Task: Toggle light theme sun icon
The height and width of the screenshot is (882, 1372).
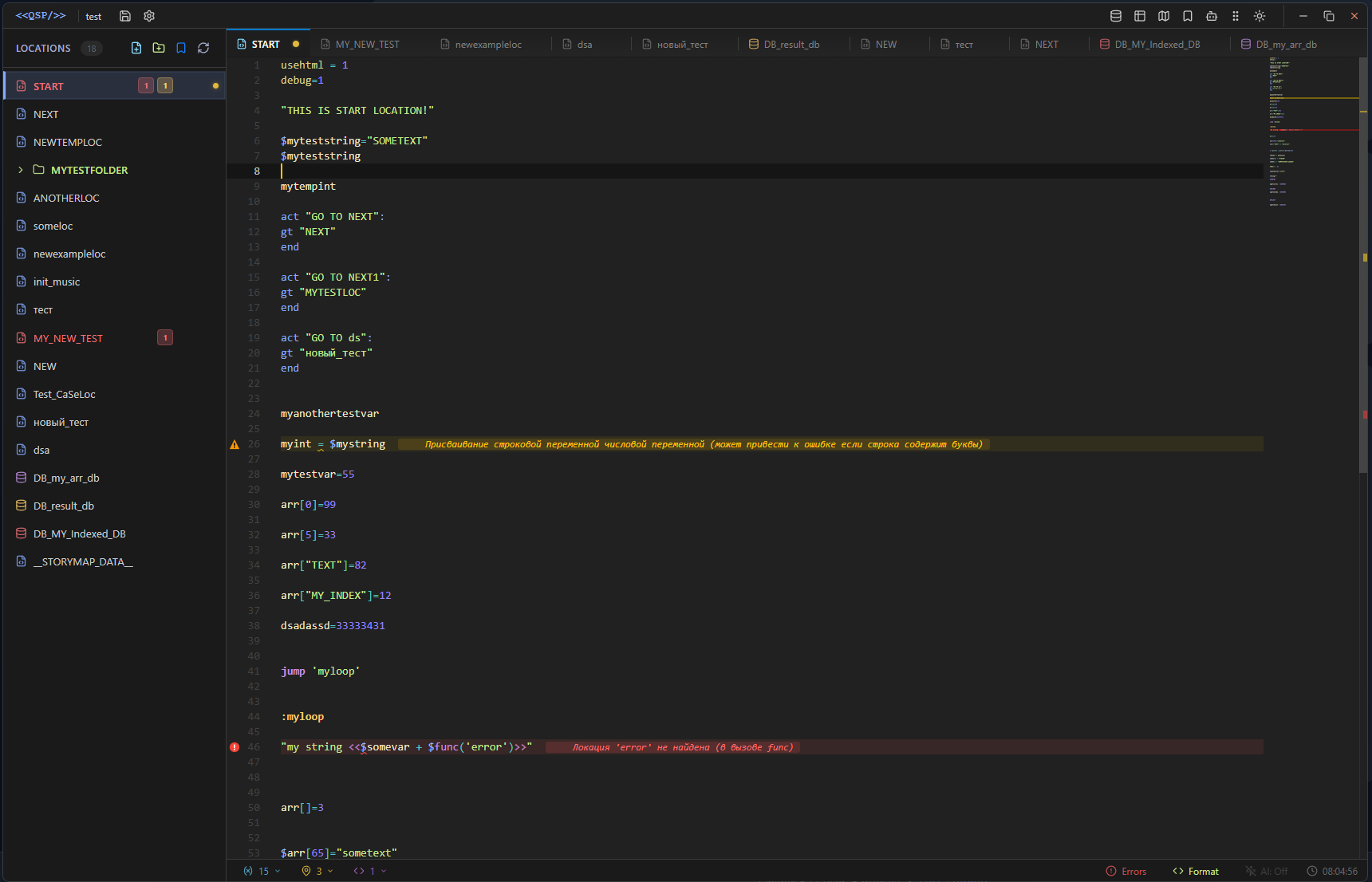Action: (1260, 16)
